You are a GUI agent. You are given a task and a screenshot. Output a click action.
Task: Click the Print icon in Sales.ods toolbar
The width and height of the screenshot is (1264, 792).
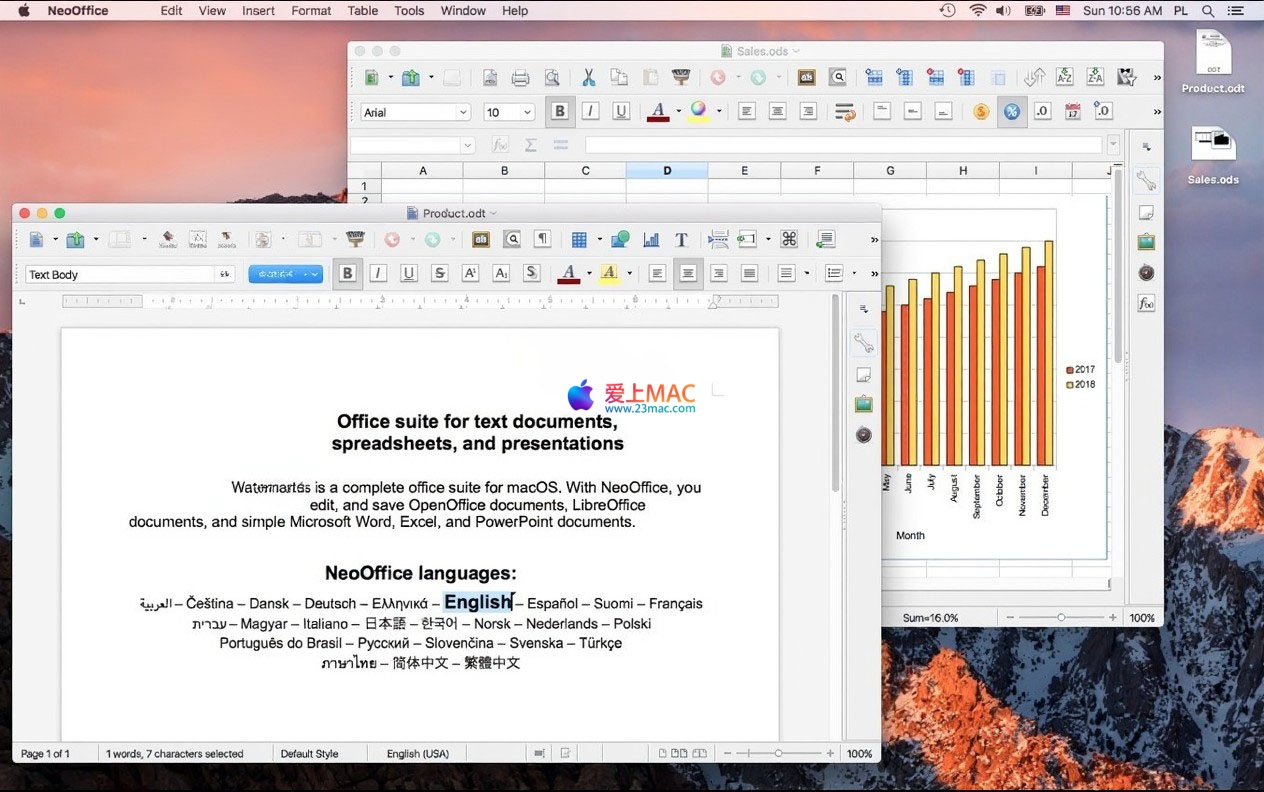520,77
